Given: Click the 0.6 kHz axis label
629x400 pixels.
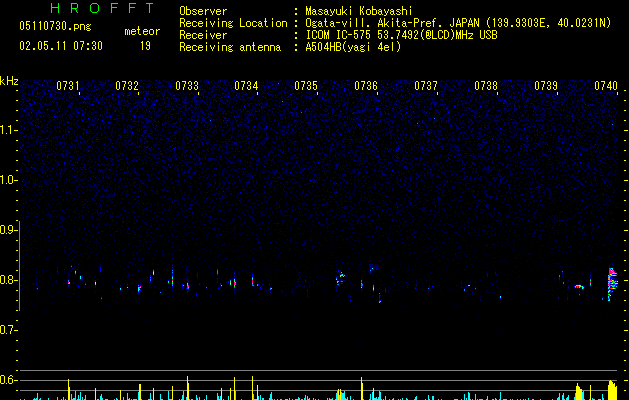Looking at the screenshot, I should click(x=8, y=380).
